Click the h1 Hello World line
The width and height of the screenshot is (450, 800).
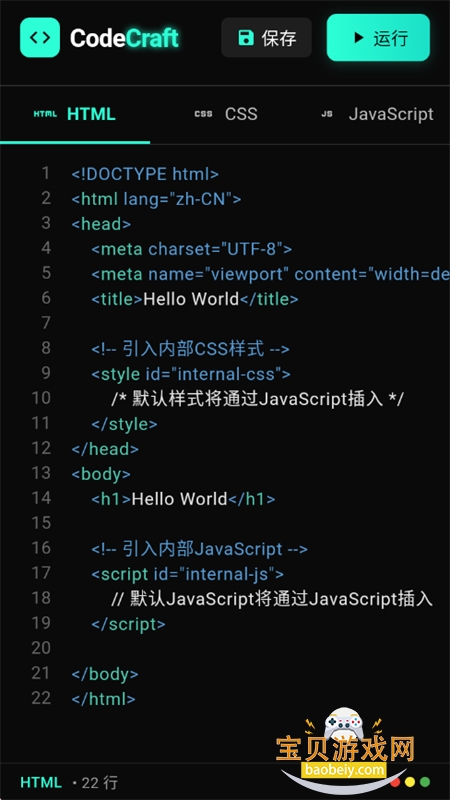click(x=183, y=499)
